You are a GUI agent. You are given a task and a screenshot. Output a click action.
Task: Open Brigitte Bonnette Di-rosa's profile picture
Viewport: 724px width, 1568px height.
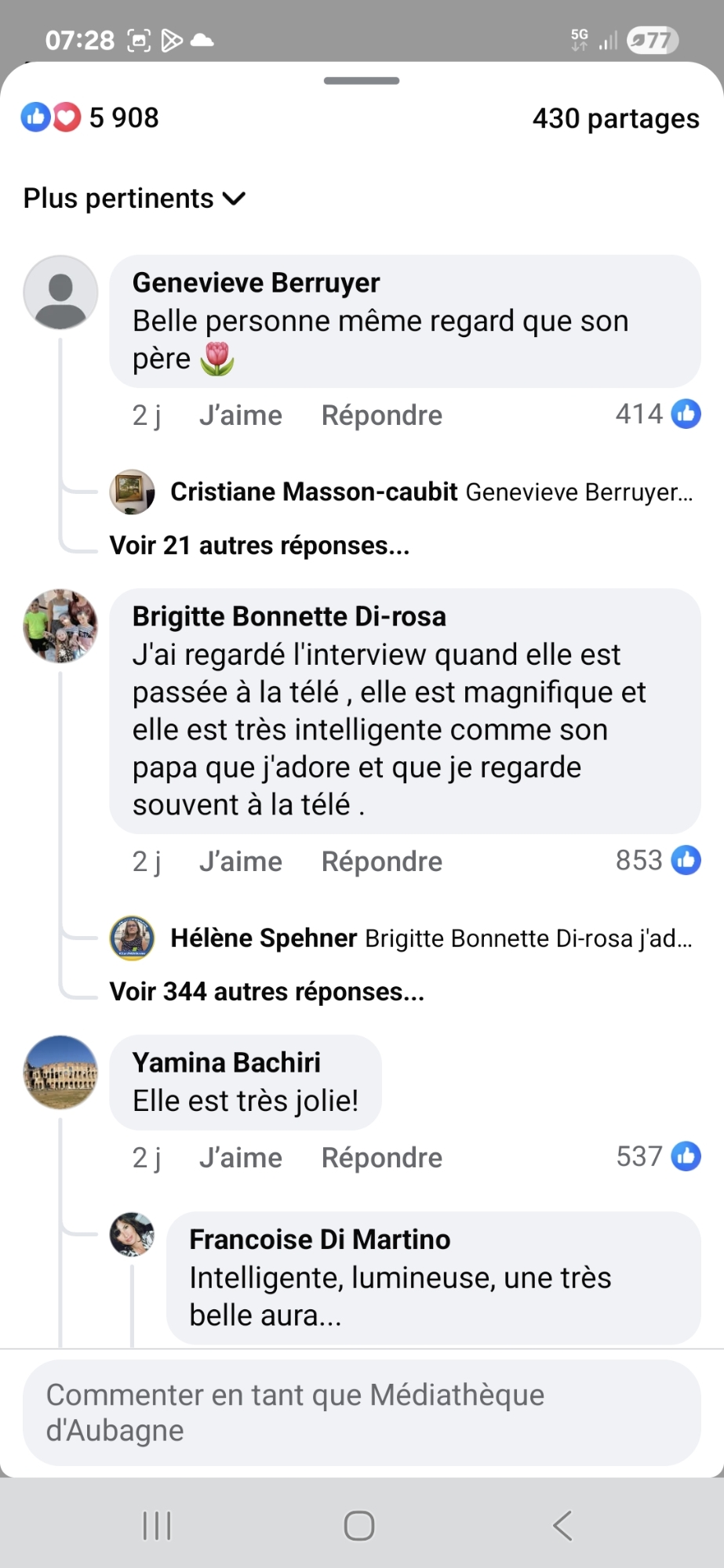click(x=60, y=626)
